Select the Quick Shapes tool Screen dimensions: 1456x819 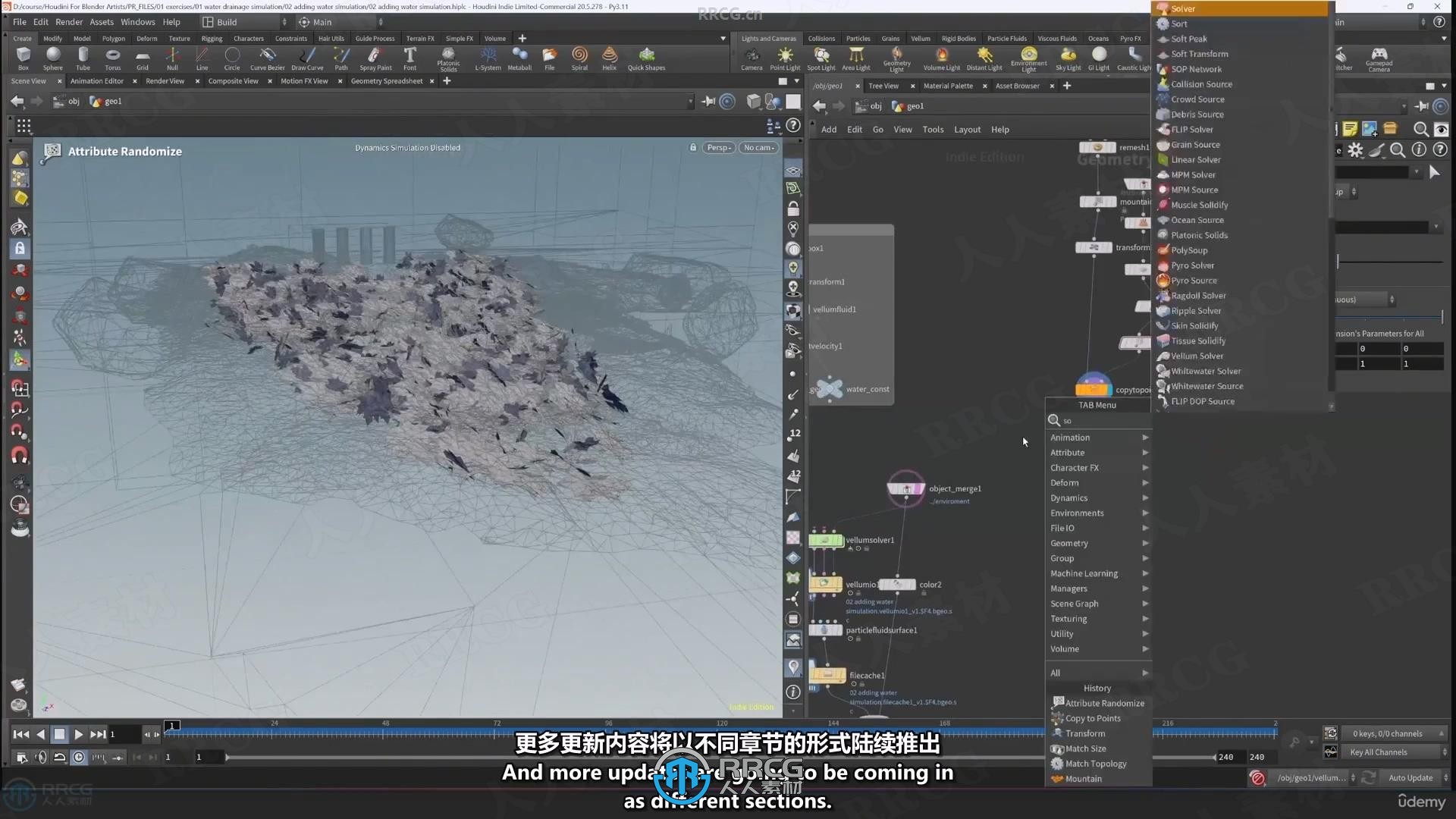[x=646, y=58]
